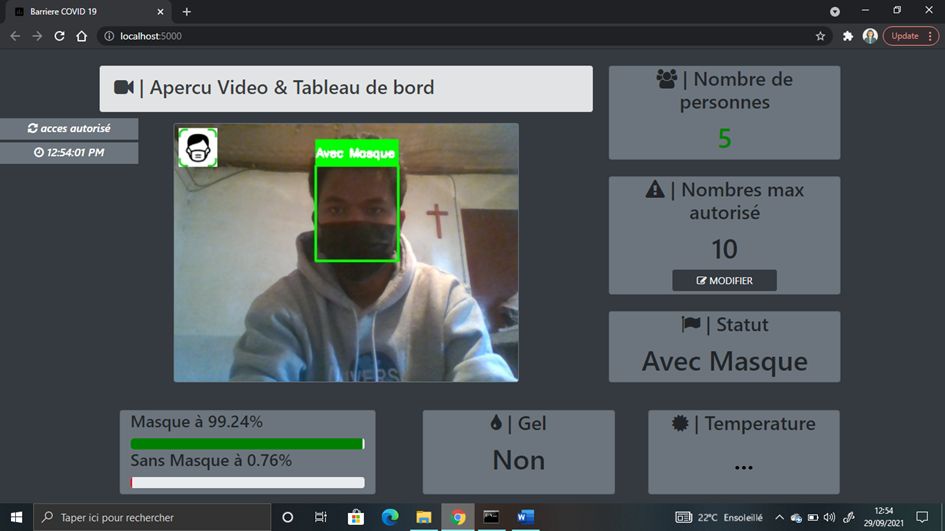Screen dimensions: 945x531
Task: Go to the browser home page
Action: [x=81, y=36]
